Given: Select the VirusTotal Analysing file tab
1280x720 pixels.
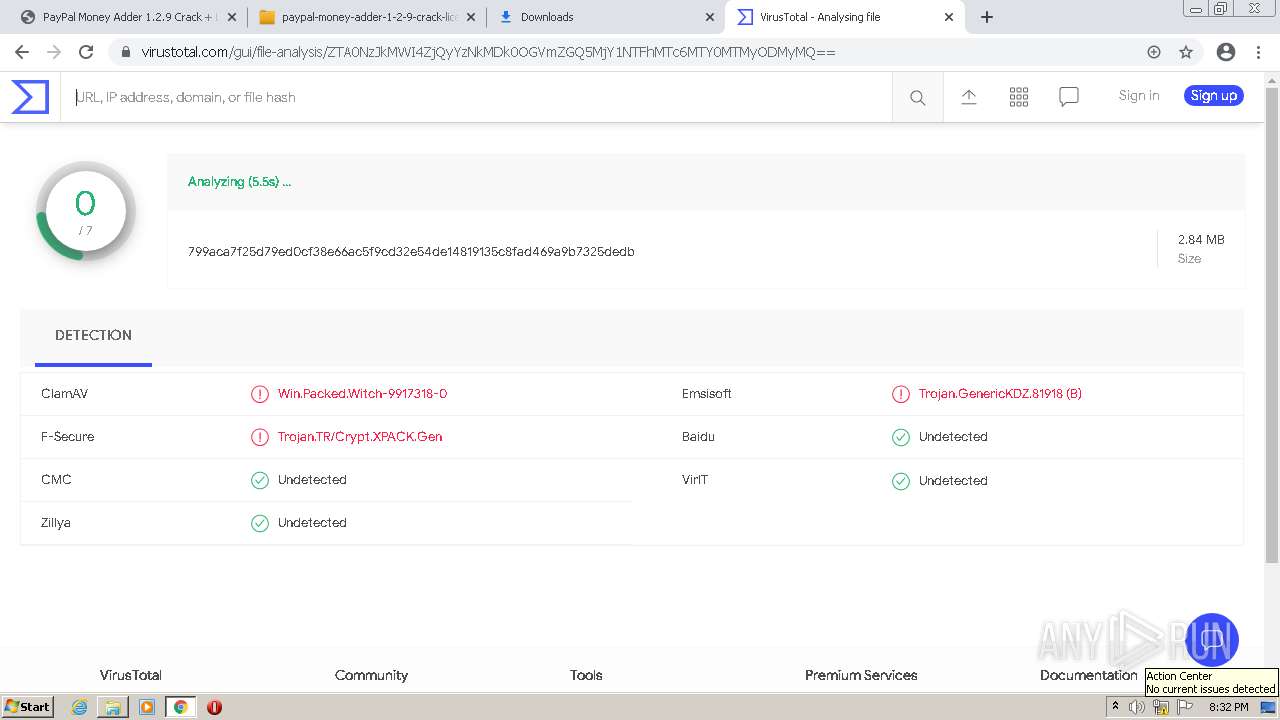Looking at the screenshot, I should click(x=846, y=17).
